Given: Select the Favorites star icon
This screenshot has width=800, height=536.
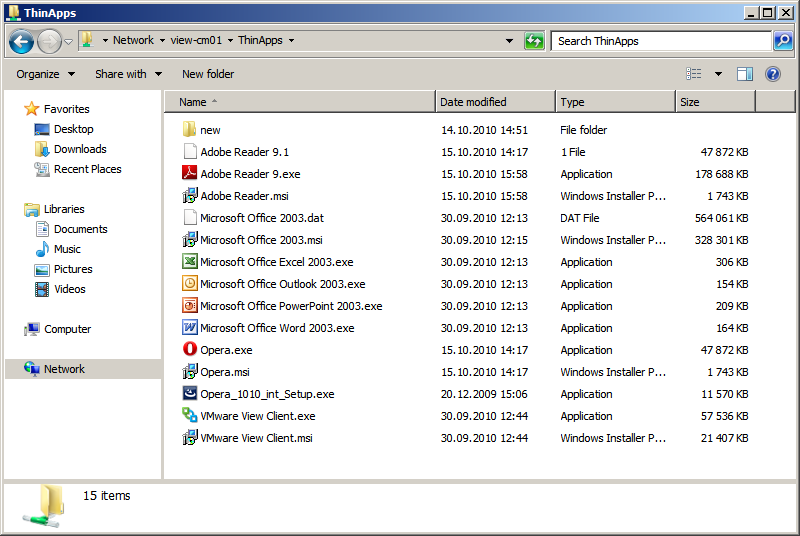Looking at the screenshot, I should point(32,109).
